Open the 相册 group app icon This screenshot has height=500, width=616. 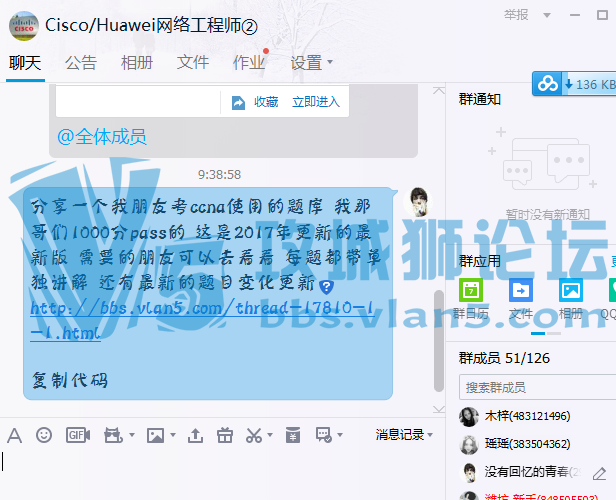(571, 290)
